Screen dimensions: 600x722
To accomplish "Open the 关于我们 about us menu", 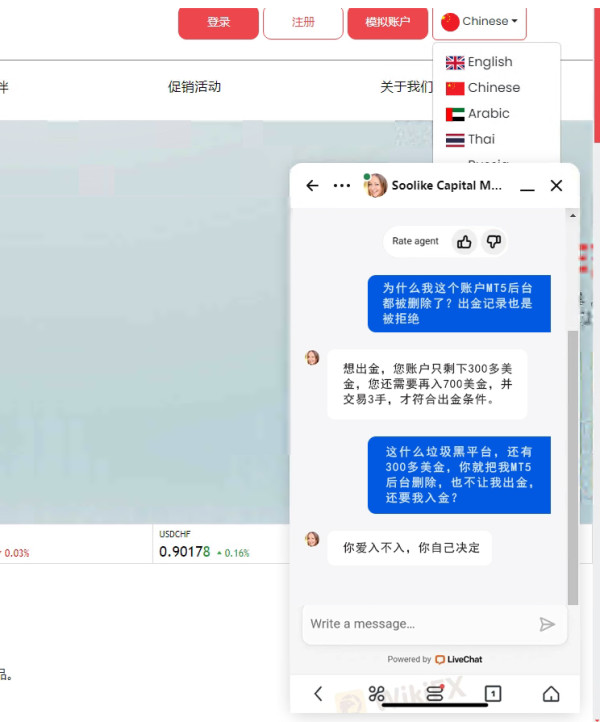I will click(x=407, y=87).
